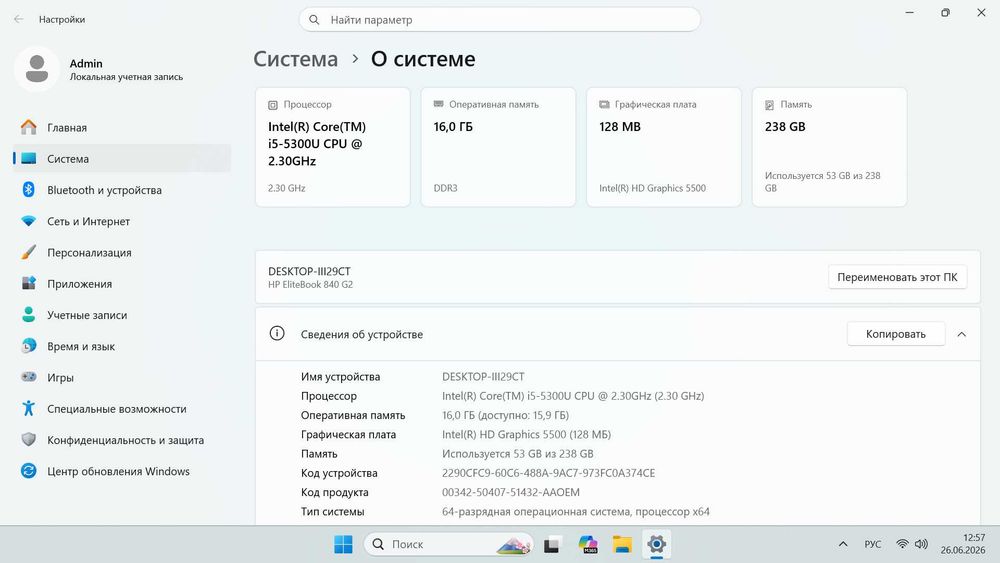Click the Settings gear icon on taskbar
Screen dimensions: 1000x563
(656, 544)
